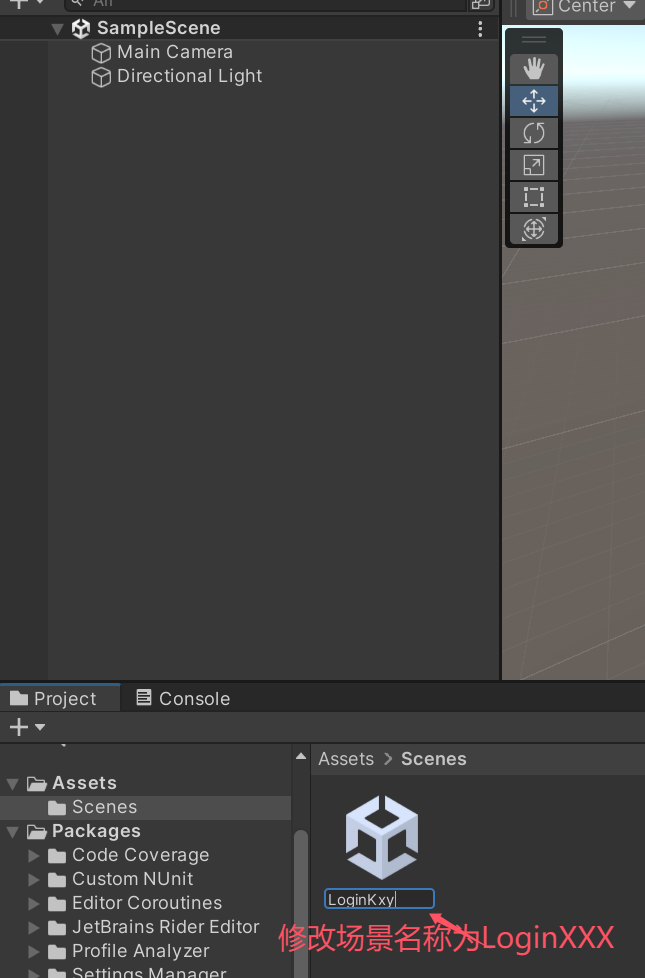Click the LoginKxy rename text field

coord(379,899)
